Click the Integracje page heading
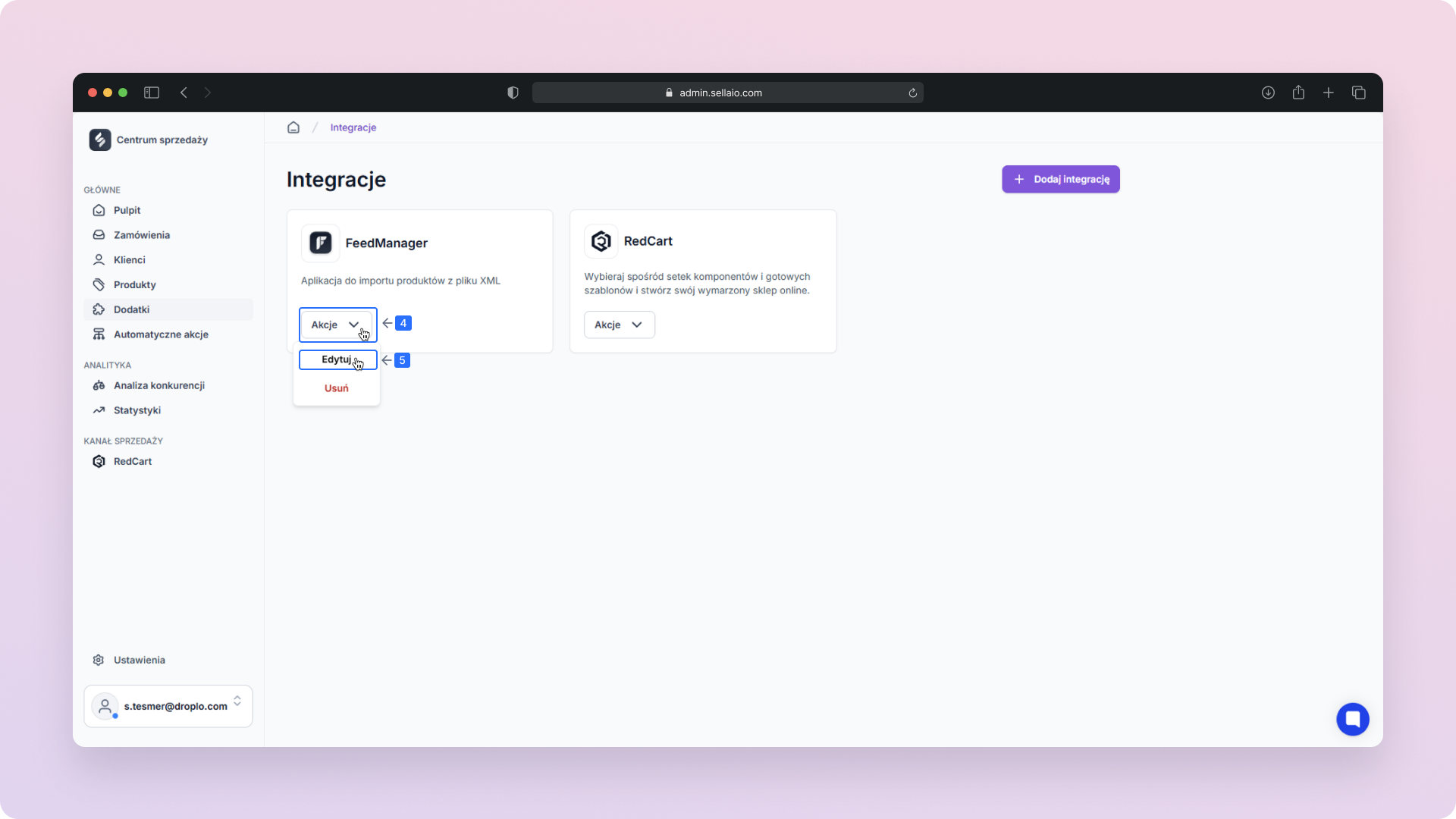This screenshot has height=819, width=1456. coord(337,180)
